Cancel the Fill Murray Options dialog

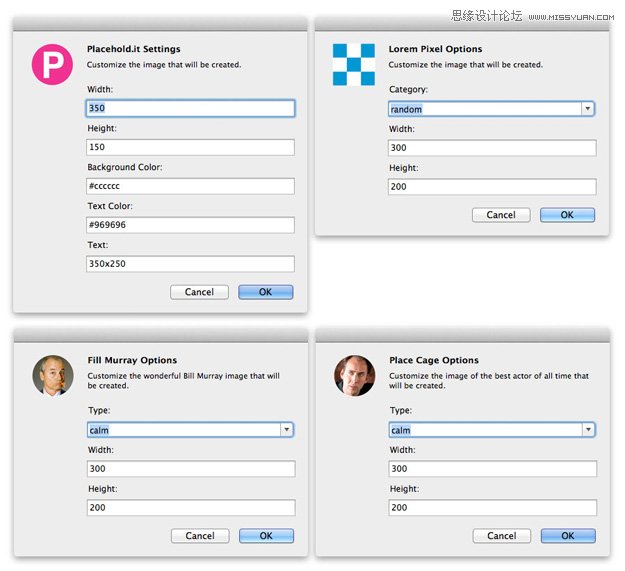tap(200, 536)
